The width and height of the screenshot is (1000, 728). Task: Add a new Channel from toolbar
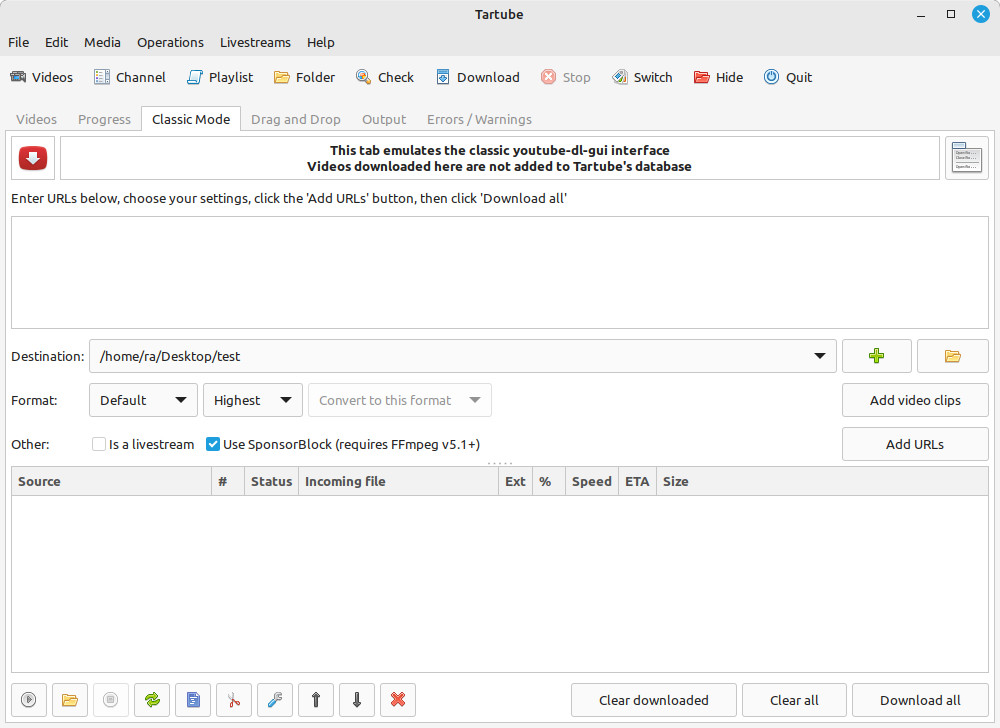pyautogui.click(x=129, y=77)
